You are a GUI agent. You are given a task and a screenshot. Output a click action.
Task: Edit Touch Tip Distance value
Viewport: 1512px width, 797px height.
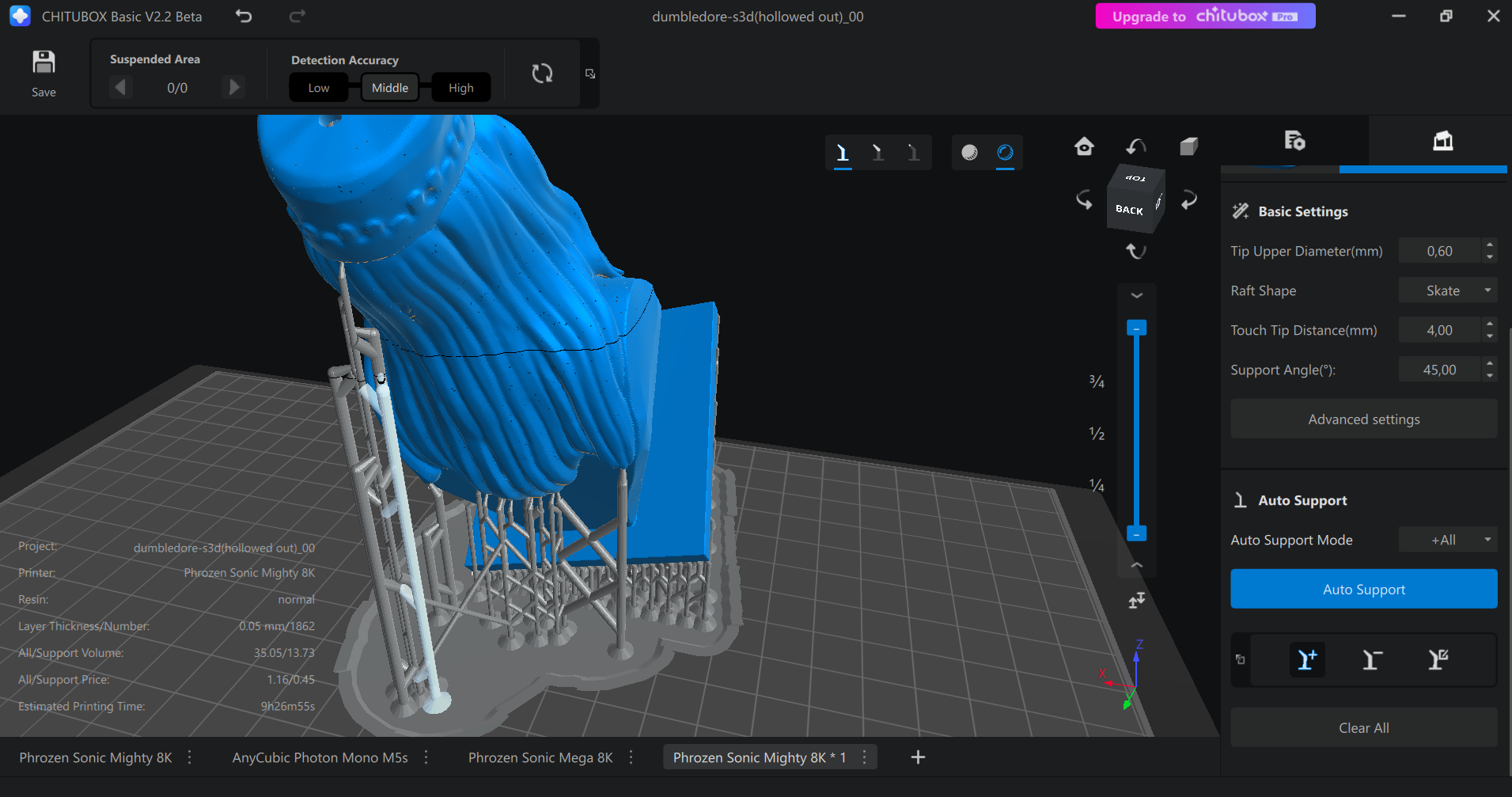tap(1439, 330)
